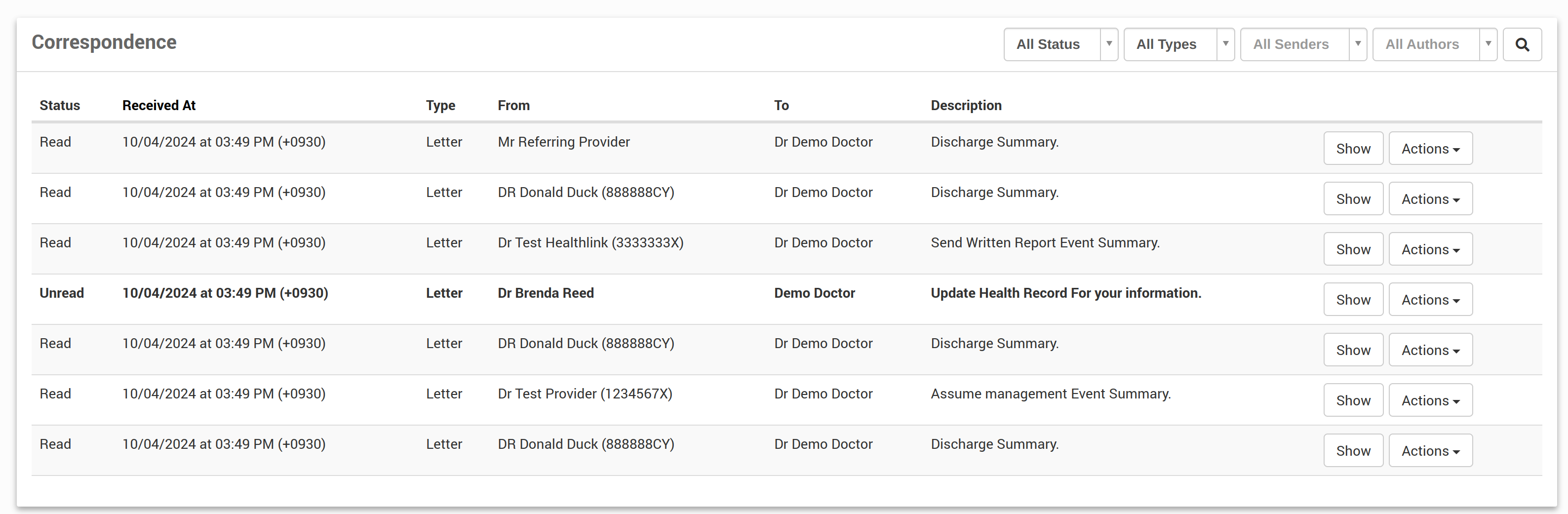
Task: Open Actions for Mr Referring Provider row
Action: (1430, 149)
